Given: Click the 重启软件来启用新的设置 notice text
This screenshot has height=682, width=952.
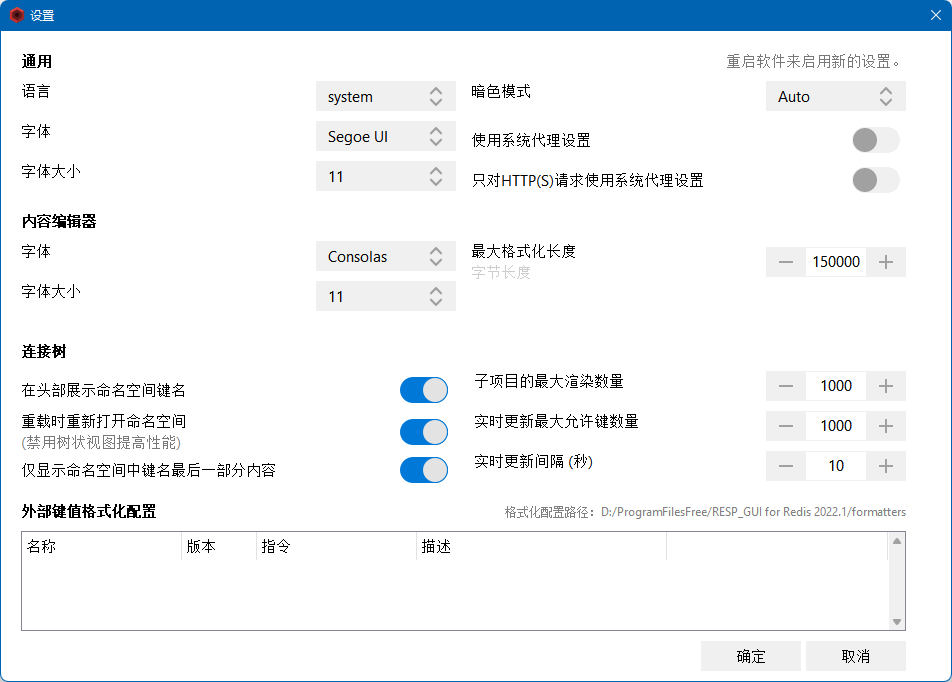Looking at the screenshot, I should point(813,61).
